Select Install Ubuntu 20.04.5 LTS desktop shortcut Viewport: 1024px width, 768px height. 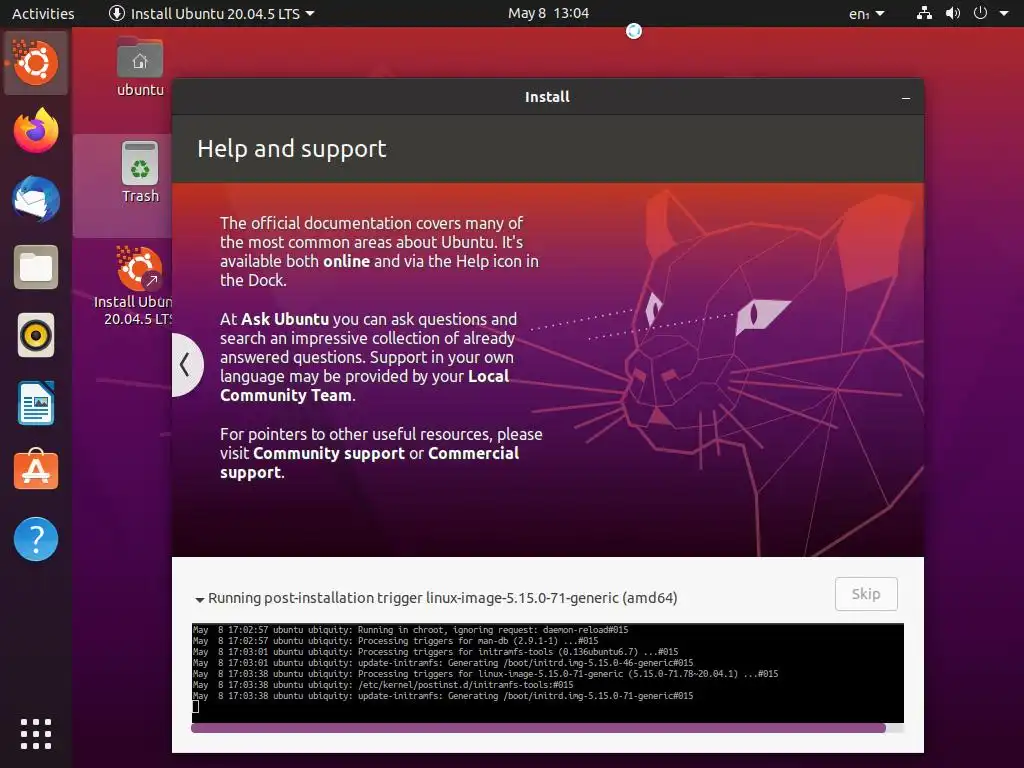pyautogui.click(x=134, y=285)
